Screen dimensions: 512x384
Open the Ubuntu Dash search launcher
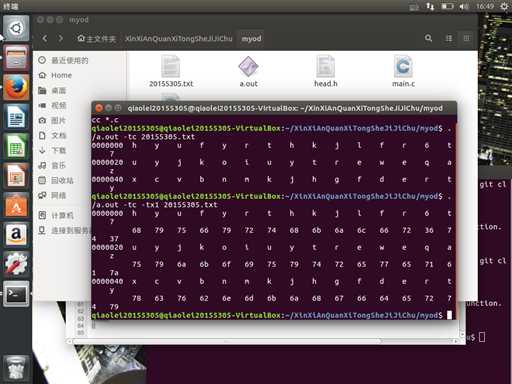(16, 28)
